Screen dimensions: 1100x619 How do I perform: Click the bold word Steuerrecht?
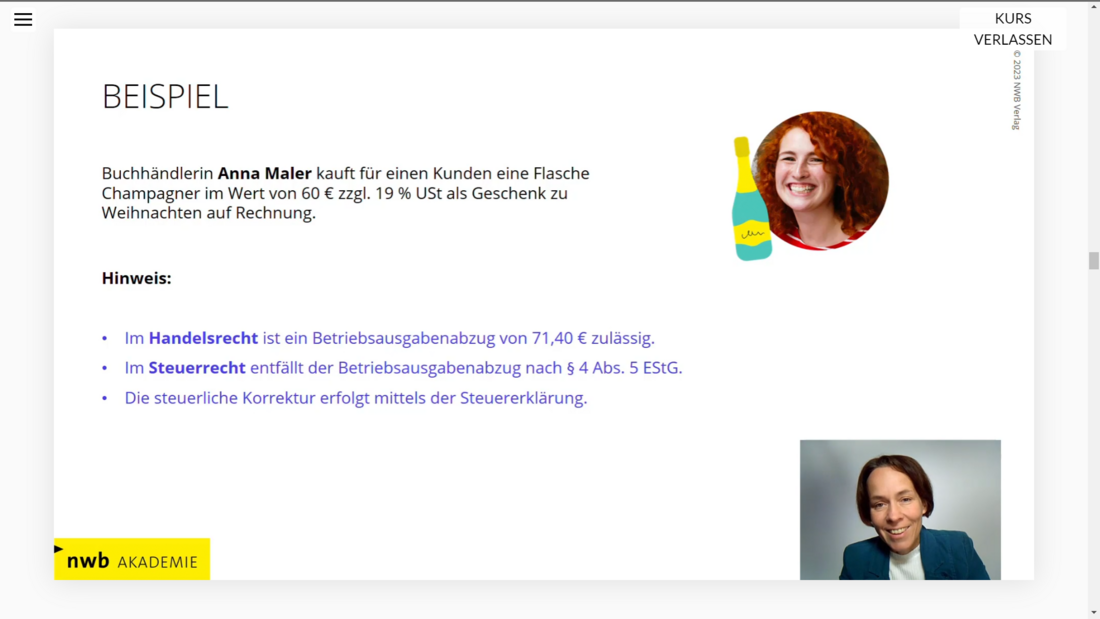tap(197, 368)
